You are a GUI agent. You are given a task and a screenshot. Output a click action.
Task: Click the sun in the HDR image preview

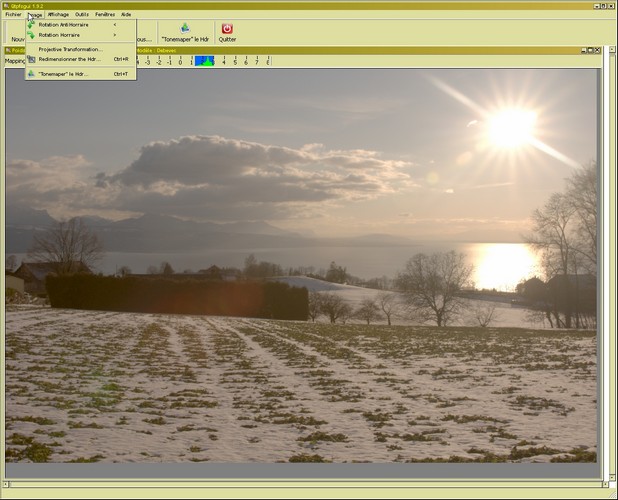tap(511, 127)
